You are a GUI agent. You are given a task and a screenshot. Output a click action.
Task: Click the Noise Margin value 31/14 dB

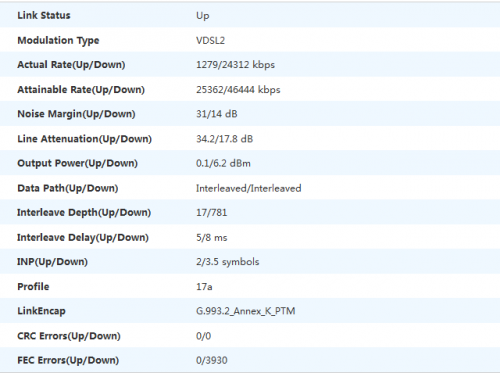coord(217,114)
